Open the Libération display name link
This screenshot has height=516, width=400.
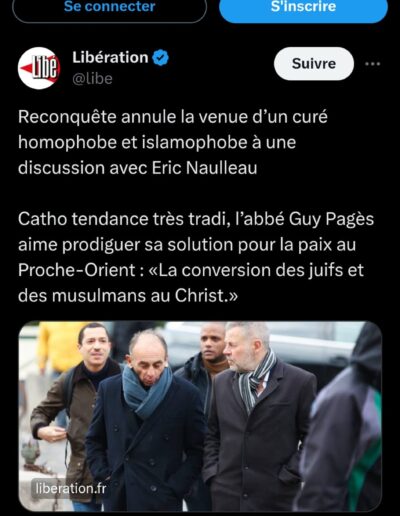coord(110,57)
